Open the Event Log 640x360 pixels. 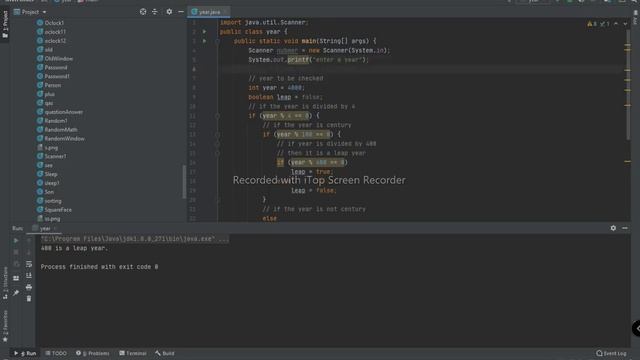point(611,353)
